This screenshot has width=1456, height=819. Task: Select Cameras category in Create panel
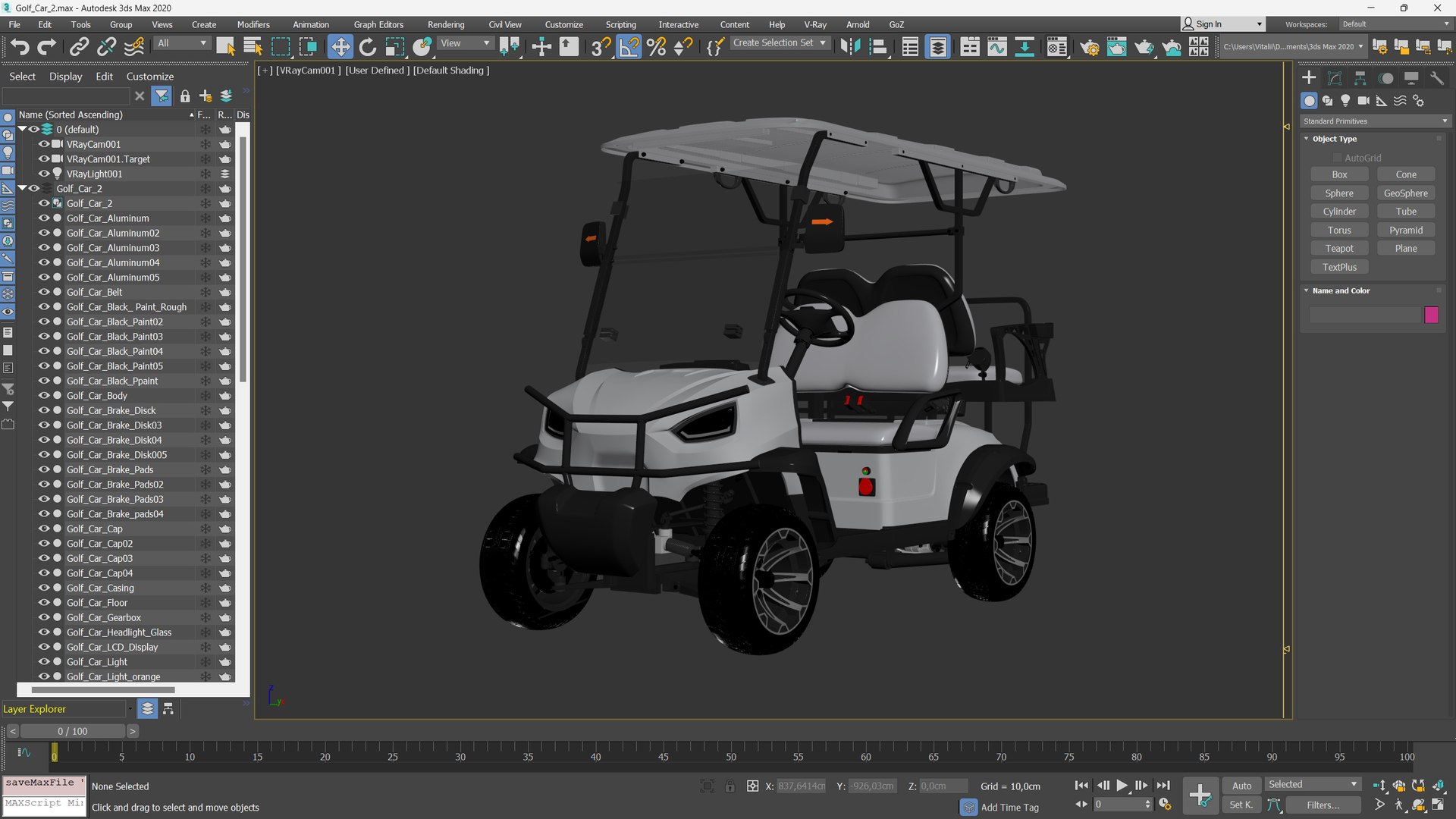1363,101
